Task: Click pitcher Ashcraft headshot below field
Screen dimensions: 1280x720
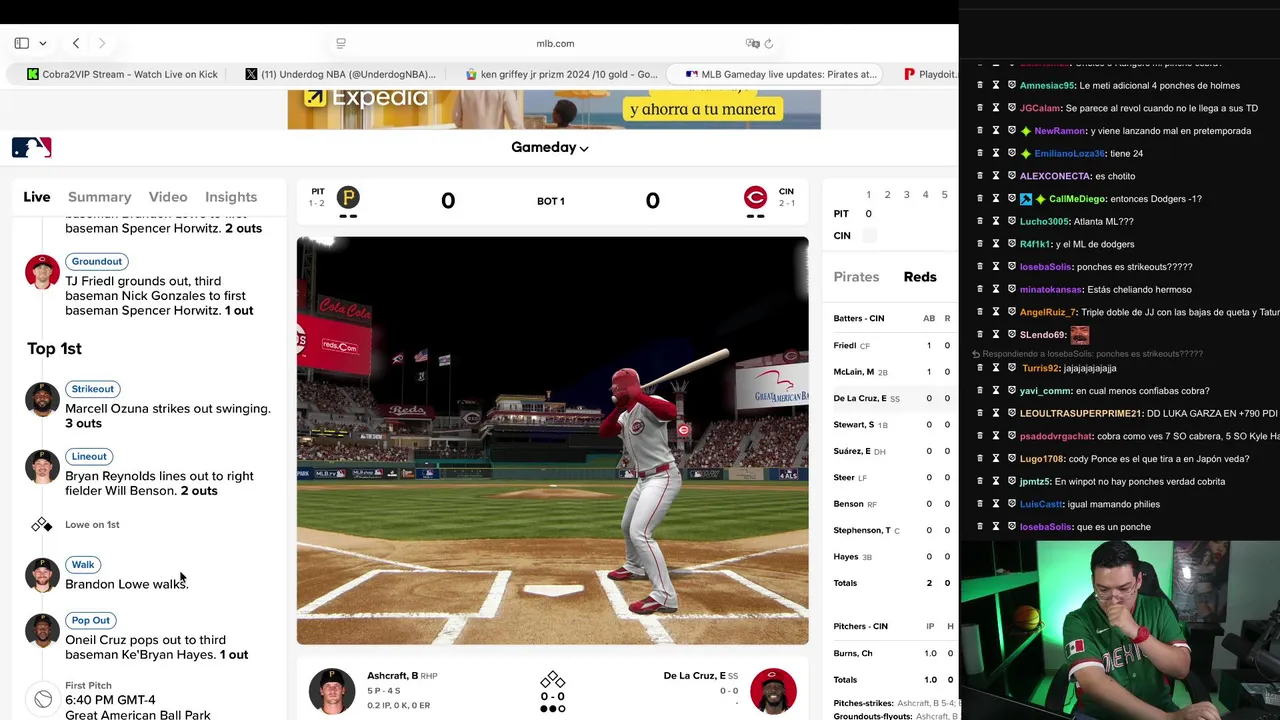Action: pos(332,691)
